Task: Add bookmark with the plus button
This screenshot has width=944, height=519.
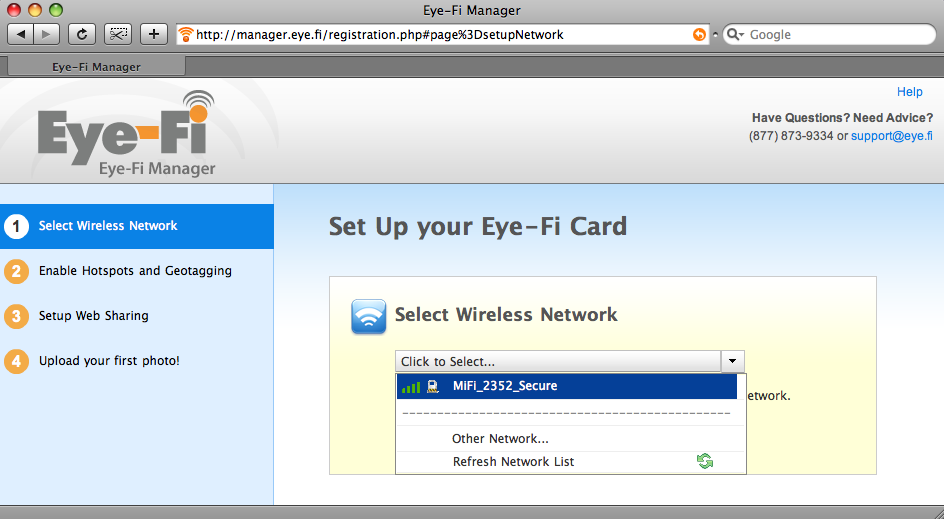Action: coord(154,34)
